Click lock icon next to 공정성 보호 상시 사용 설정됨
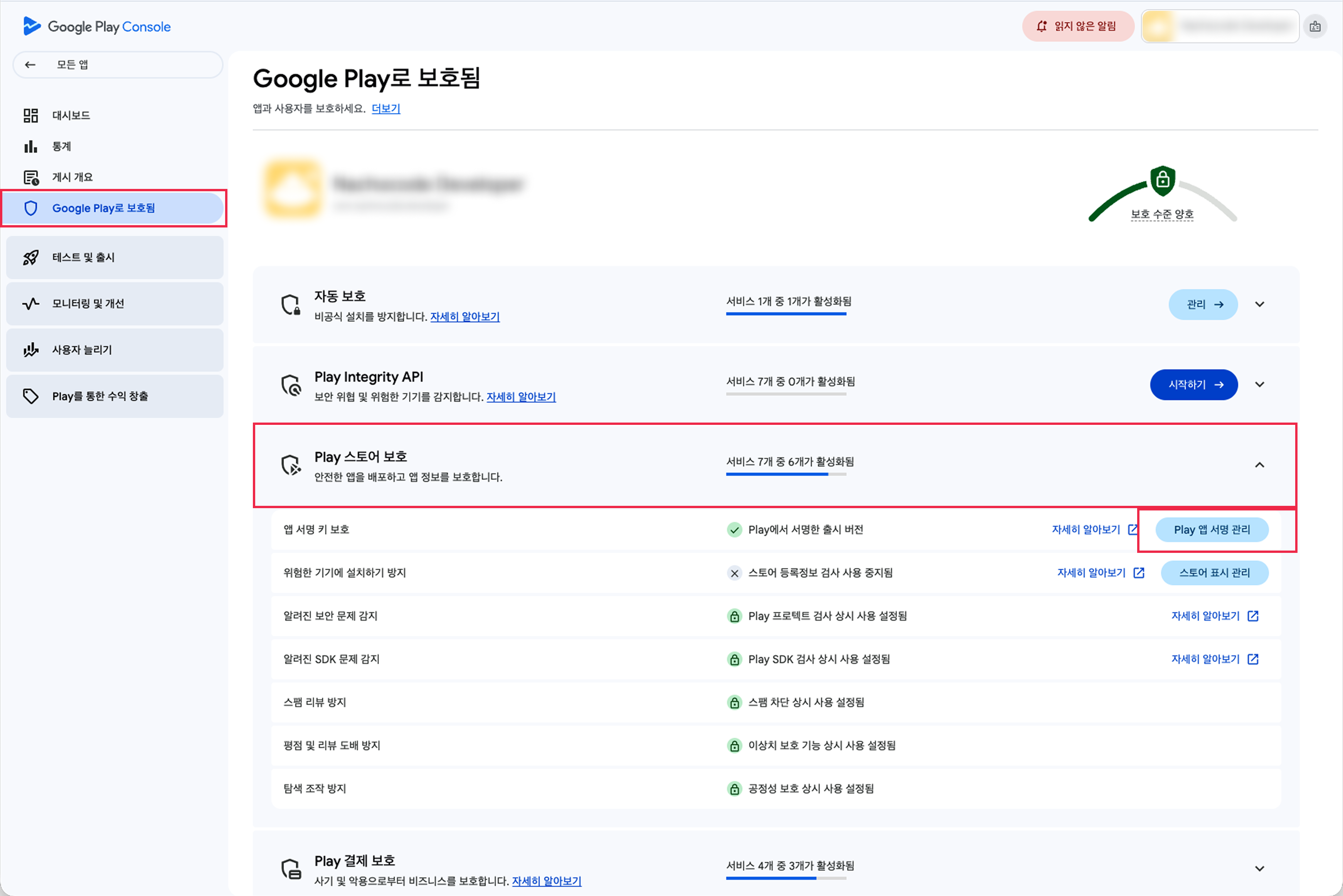Image resolution: width=1343 pixels, height=896 pixels. tap(734, 789)
